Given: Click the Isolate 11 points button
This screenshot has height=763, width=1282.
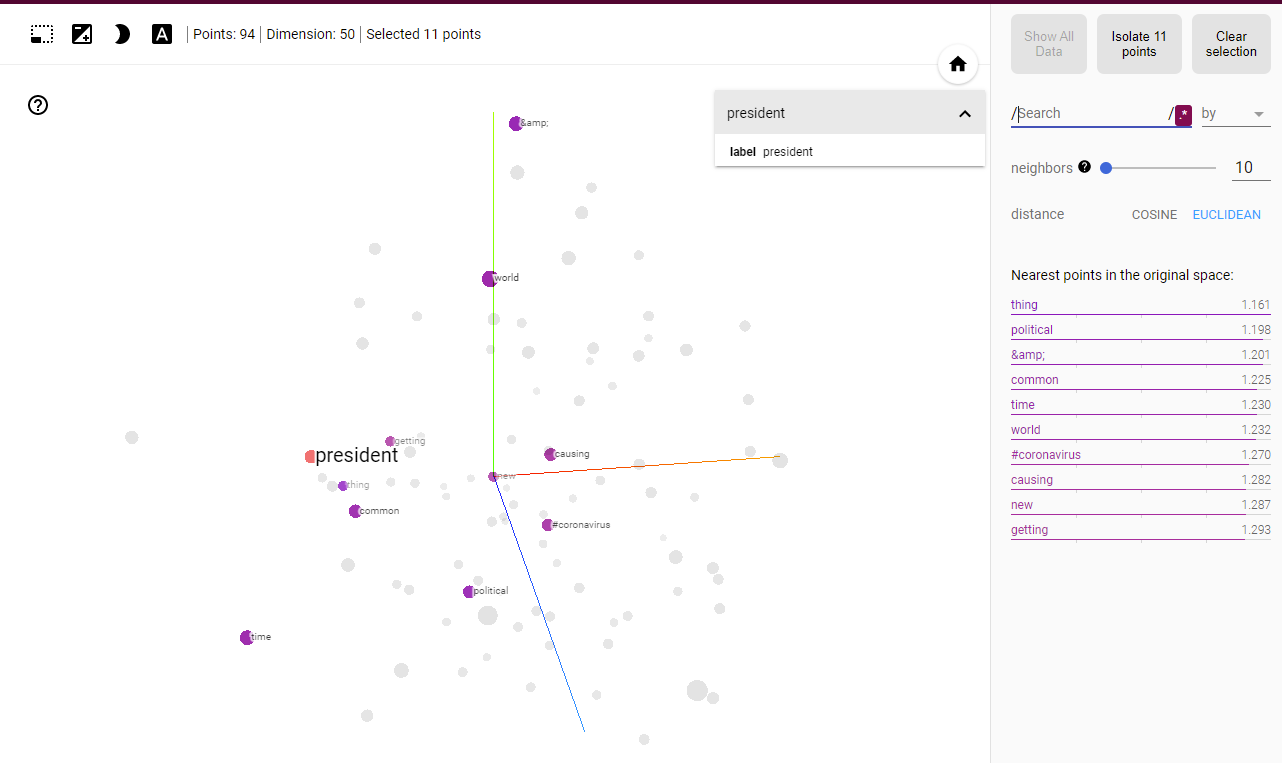Looking at the screenshot, I should (x=1139, y=44).
